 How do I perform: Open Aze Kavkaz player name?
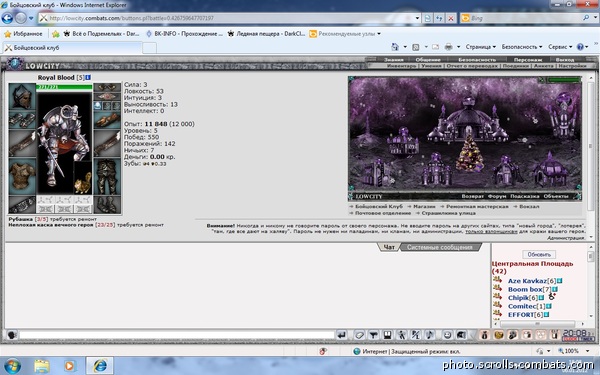pos(527,281)
